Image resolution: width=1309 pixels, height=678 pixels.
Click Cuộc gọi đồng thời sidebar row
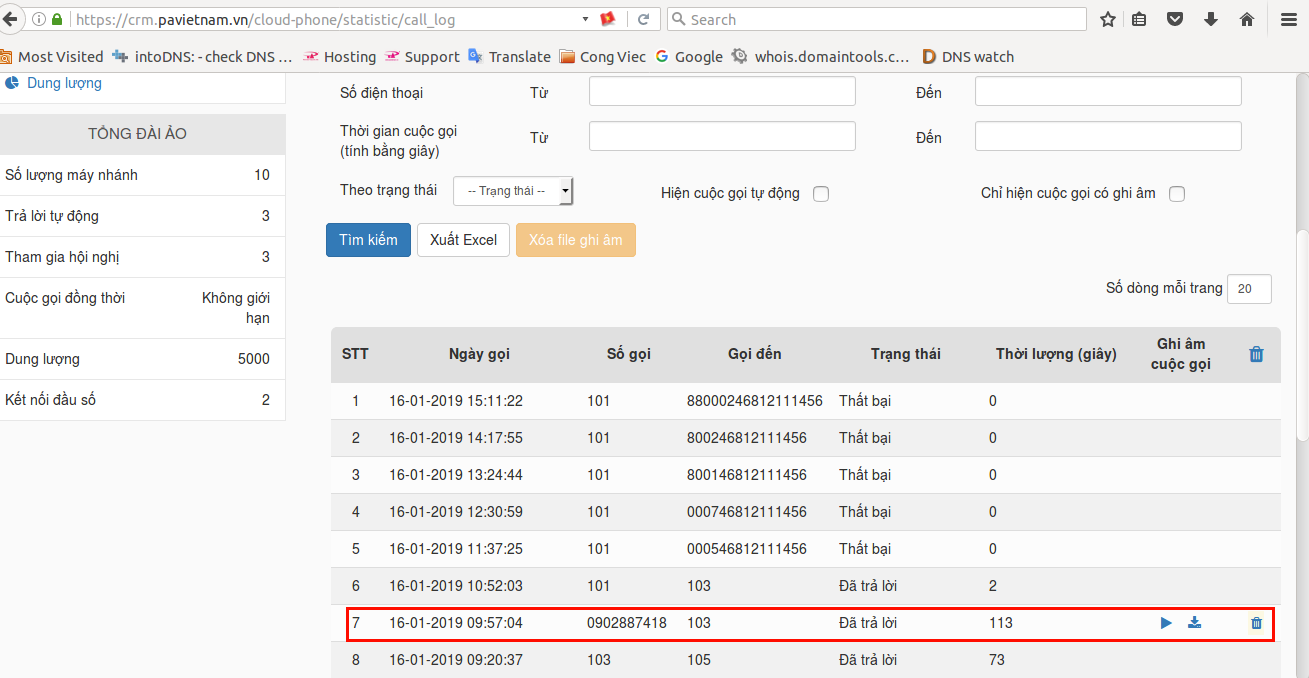(142, 308)
